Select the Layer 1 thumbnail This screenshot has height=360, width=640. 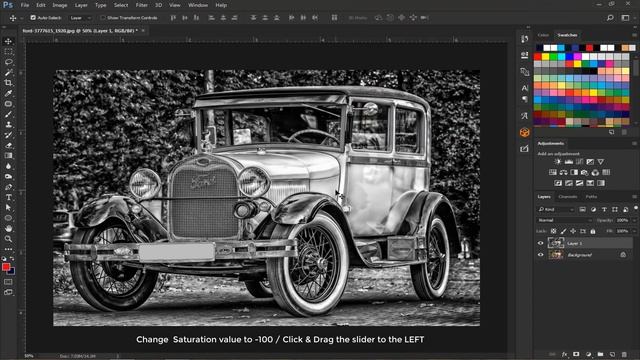556,243
